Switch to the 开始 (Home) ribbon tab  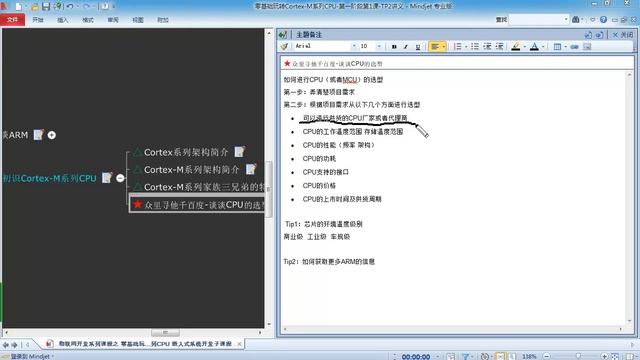coord(38,20)
